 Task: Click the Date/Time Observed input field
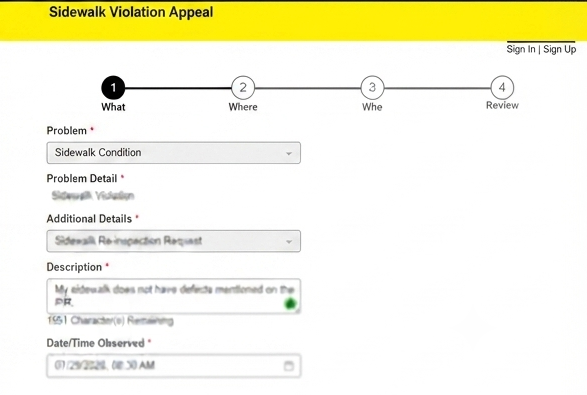(173, 365)
